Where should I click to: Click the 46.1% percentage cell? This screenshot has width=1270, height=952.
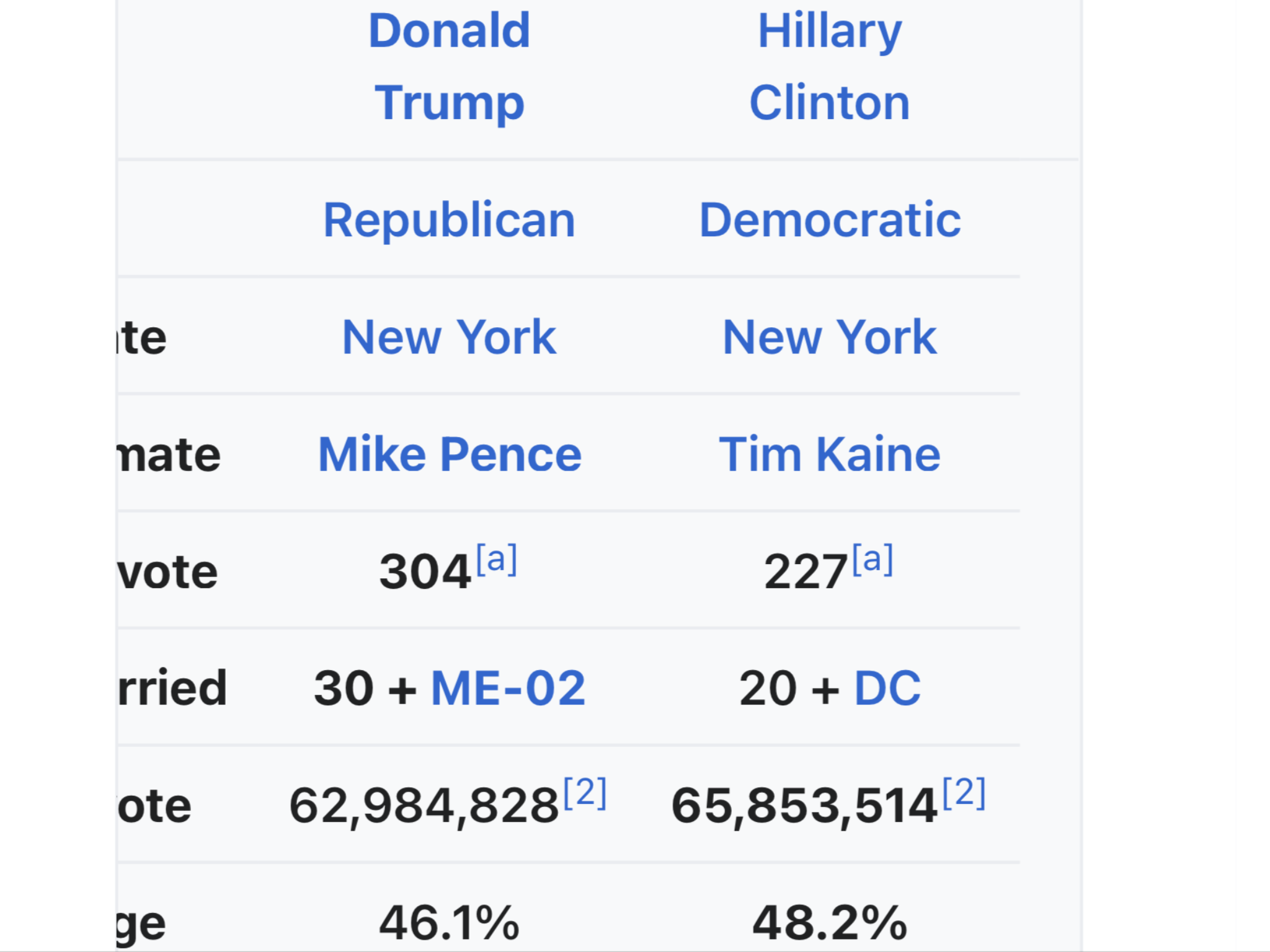pyautogui.click(x=450, y=923)
